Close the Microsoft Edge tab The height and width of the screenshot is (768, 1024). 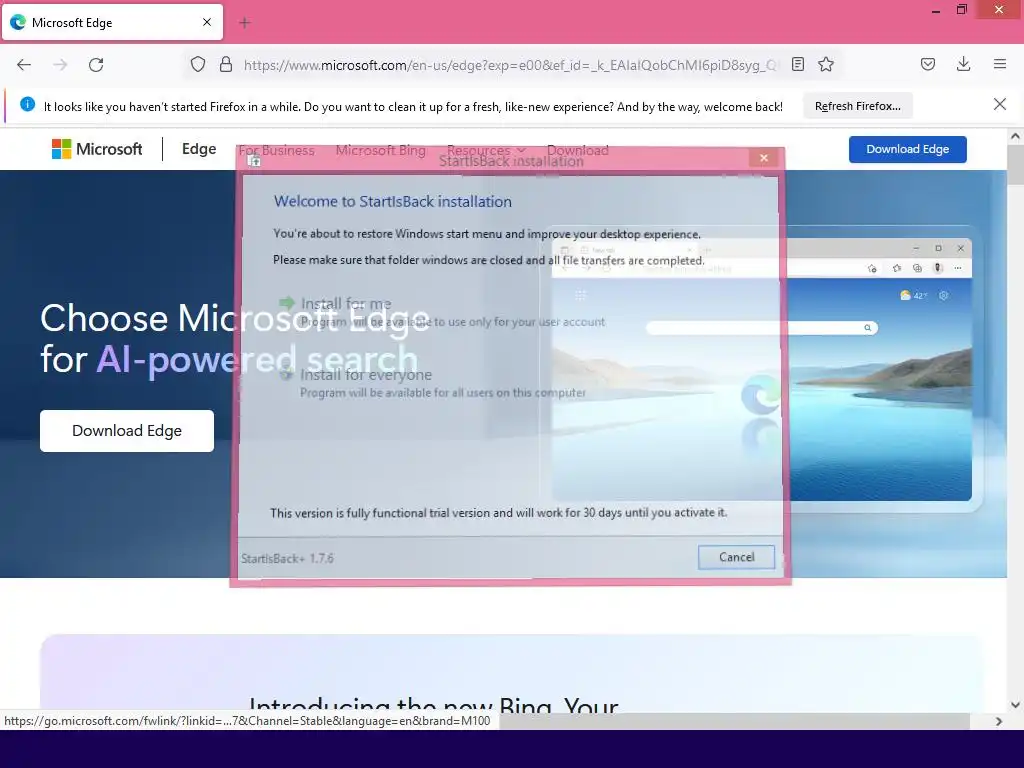click(207, 22)
